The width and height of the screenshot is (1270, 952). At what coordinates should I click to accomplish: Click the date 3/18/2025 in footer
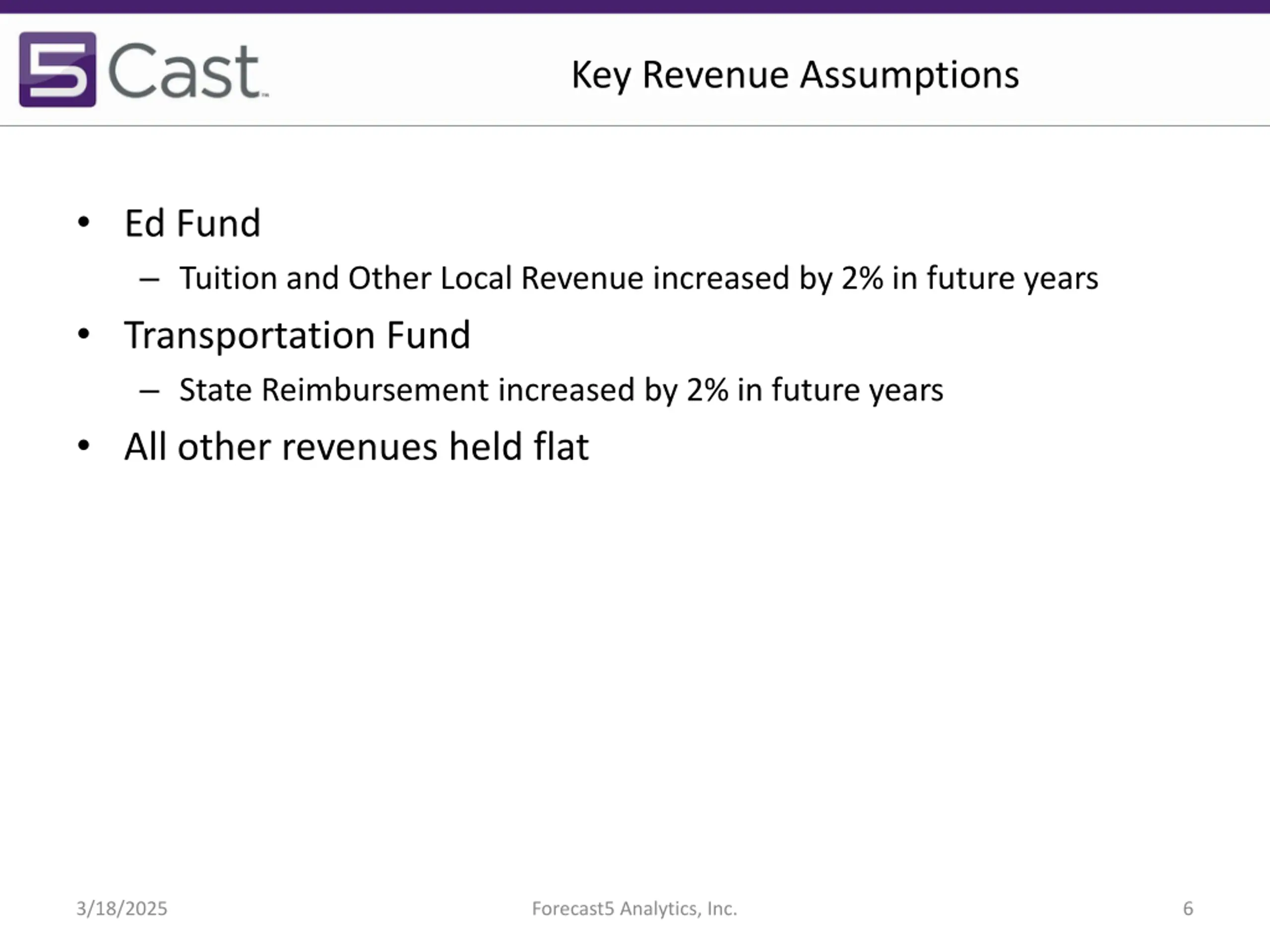[122, 908]
